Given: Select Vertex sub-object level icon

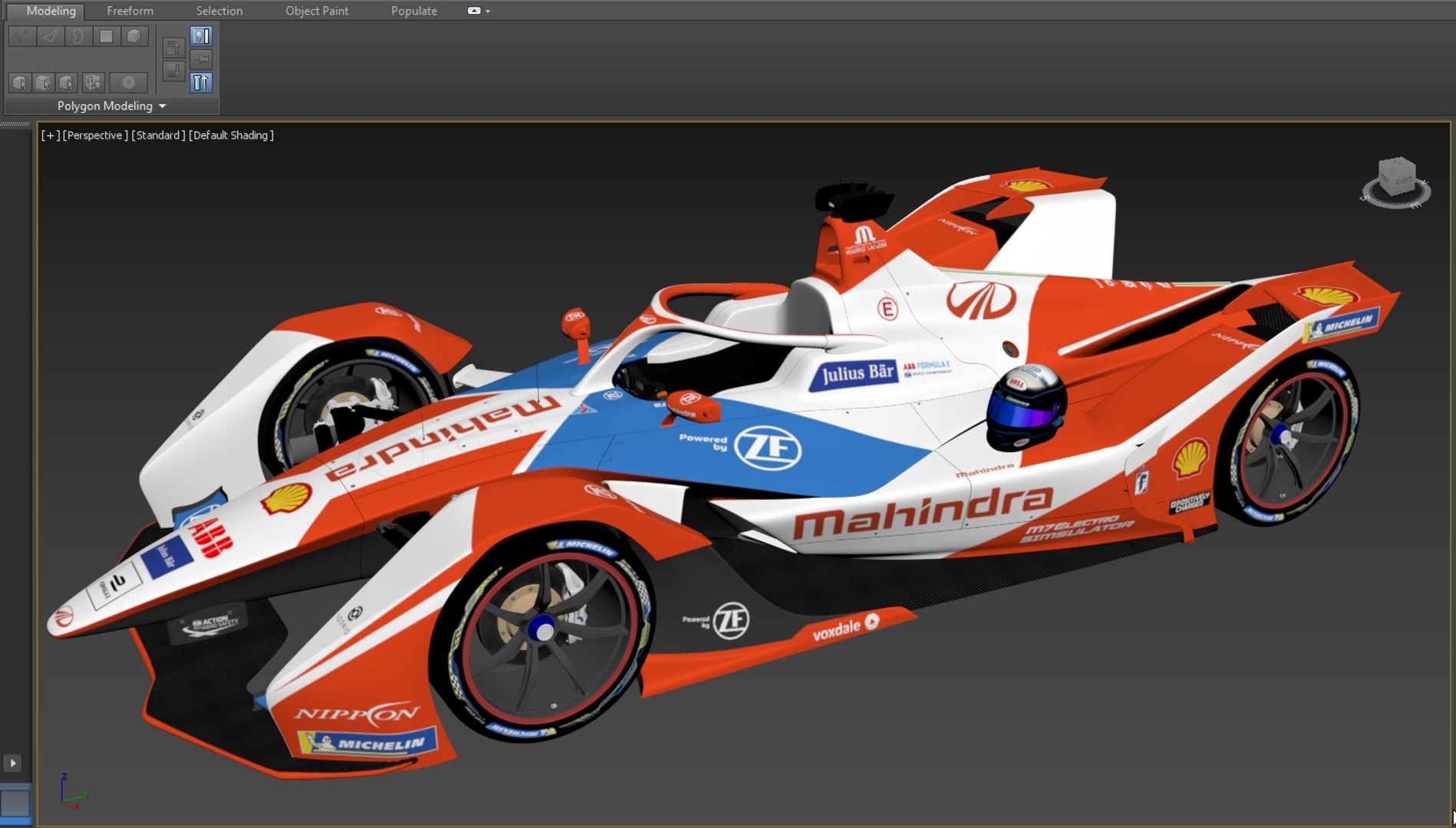Looking at the screenshot, I should pyautogui.click(x=22, y=36).
